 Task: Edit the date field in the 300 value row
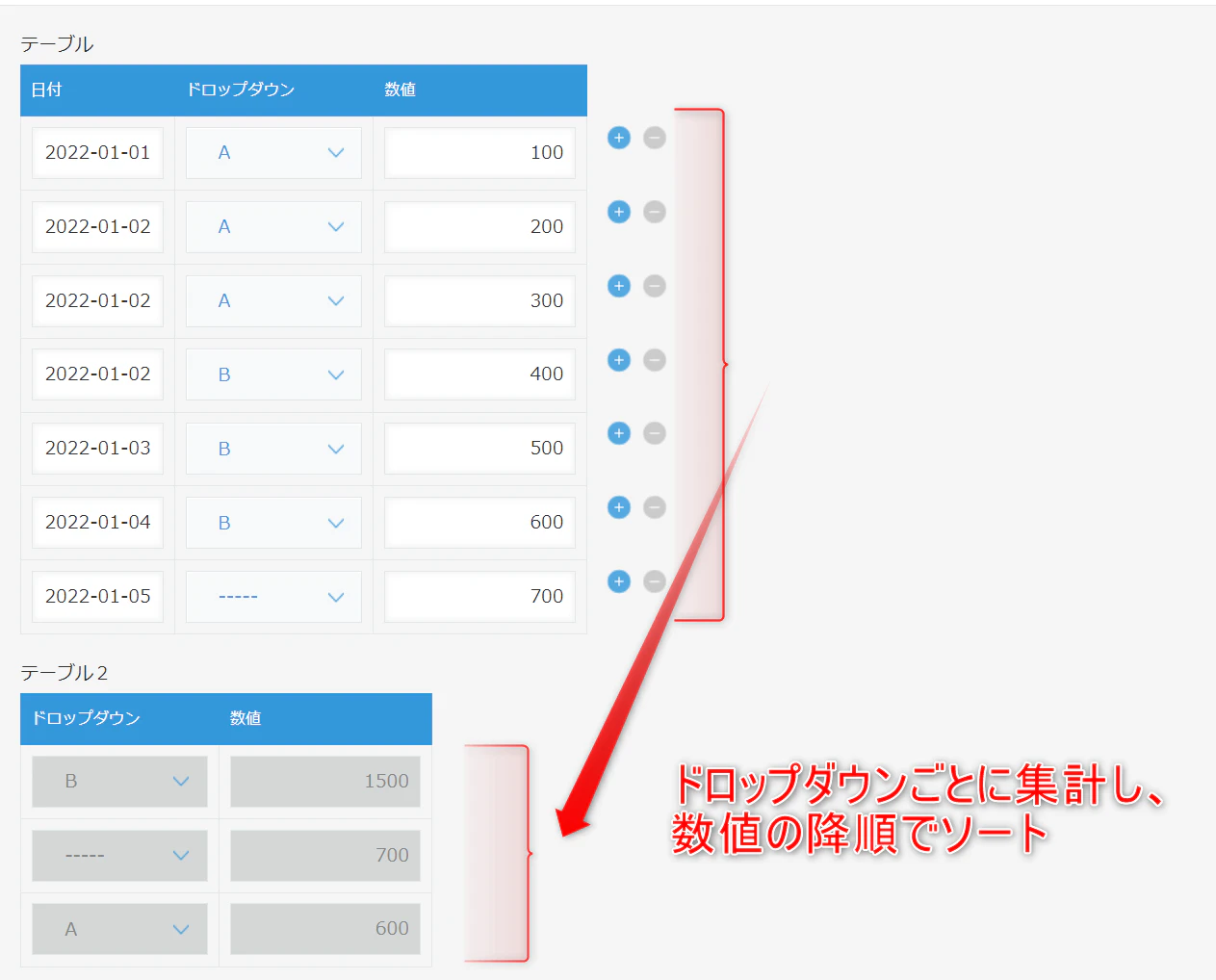(97, 301)
